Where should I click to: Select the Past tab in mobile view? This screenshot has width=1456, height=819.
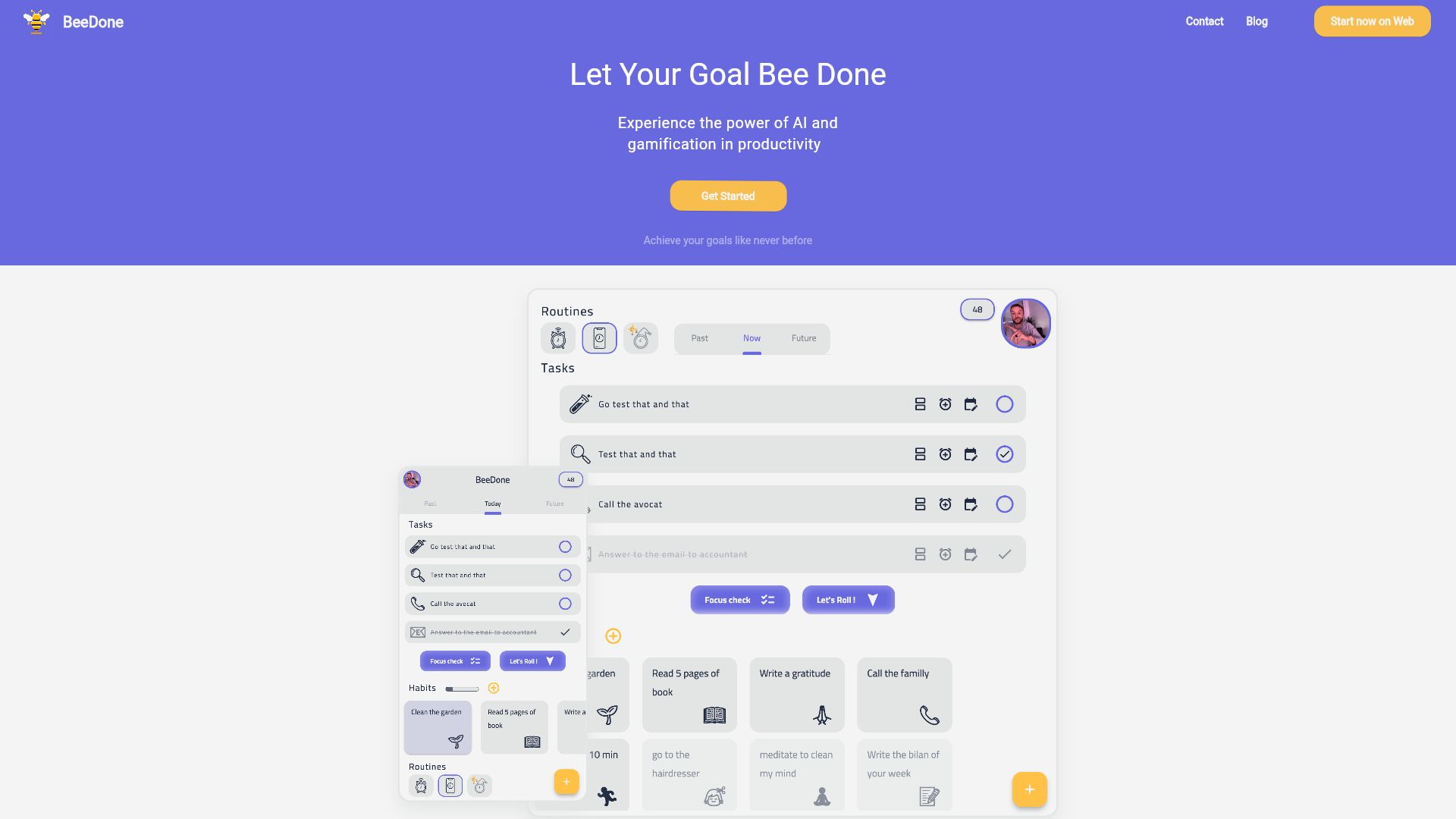click(x=430, y=502)
